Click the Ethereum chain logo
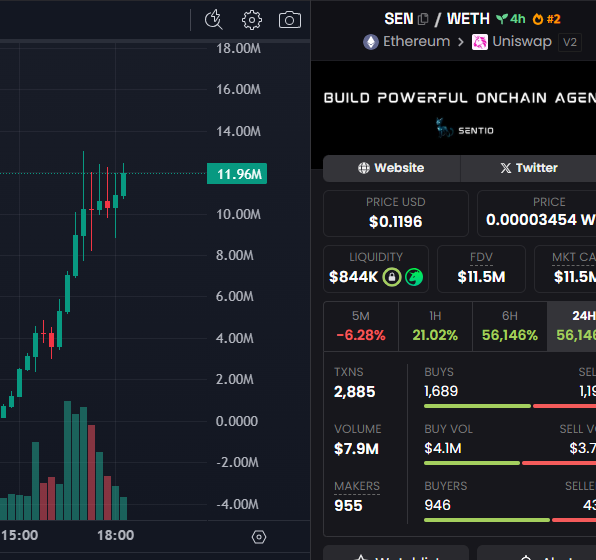 (x=371, y=42)
